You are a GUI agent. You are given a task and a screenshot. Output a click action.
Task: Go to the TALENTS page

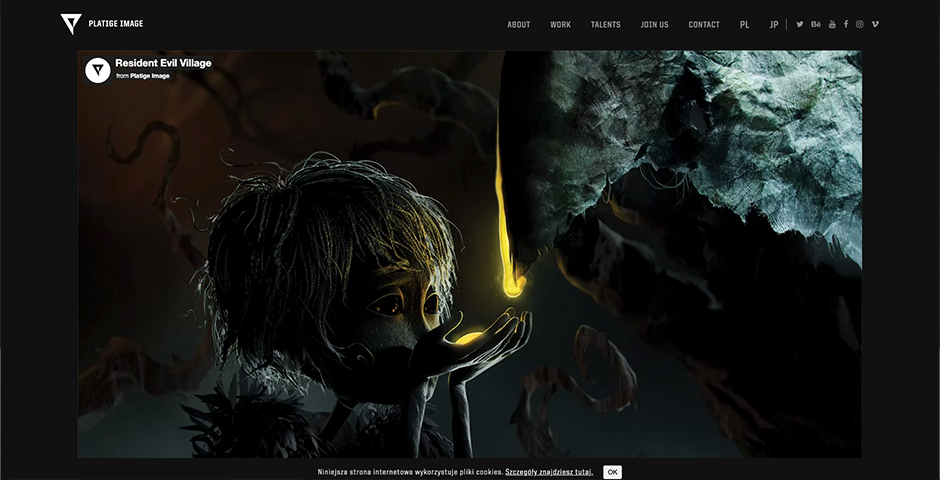605,25
